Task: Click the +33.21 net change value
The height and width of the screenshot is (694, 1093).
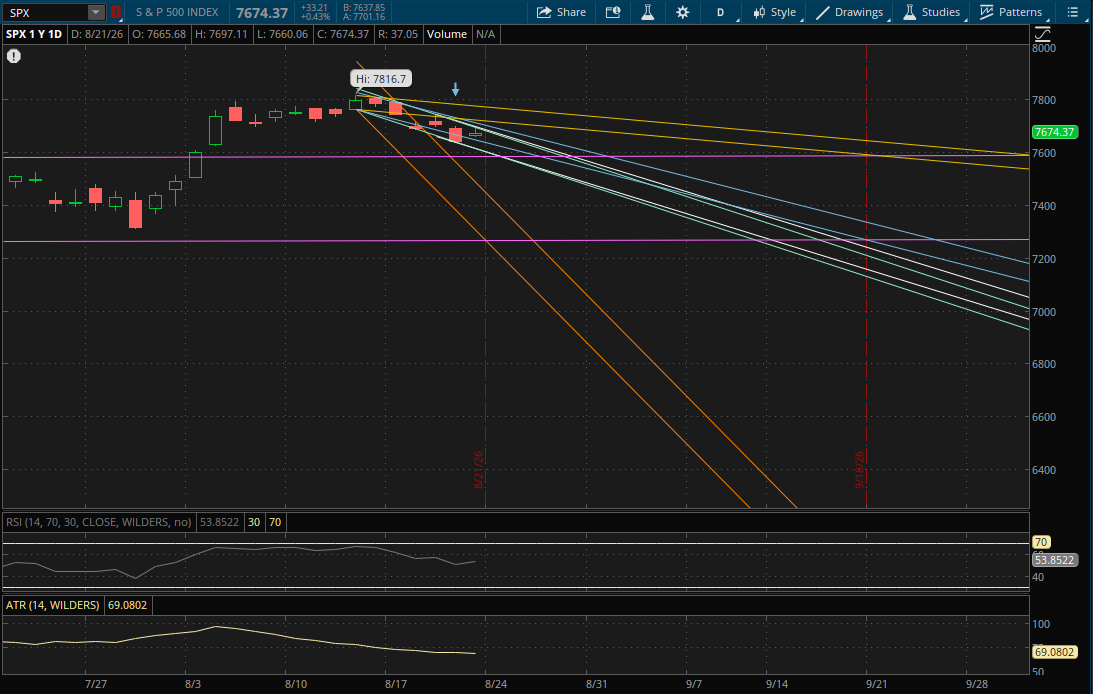Action: click(x=314, y=8)
